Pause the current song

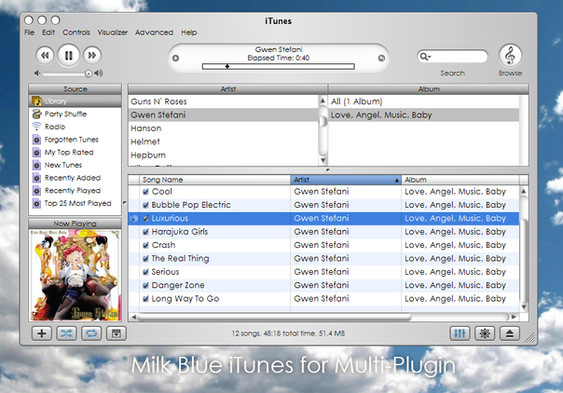68,55
